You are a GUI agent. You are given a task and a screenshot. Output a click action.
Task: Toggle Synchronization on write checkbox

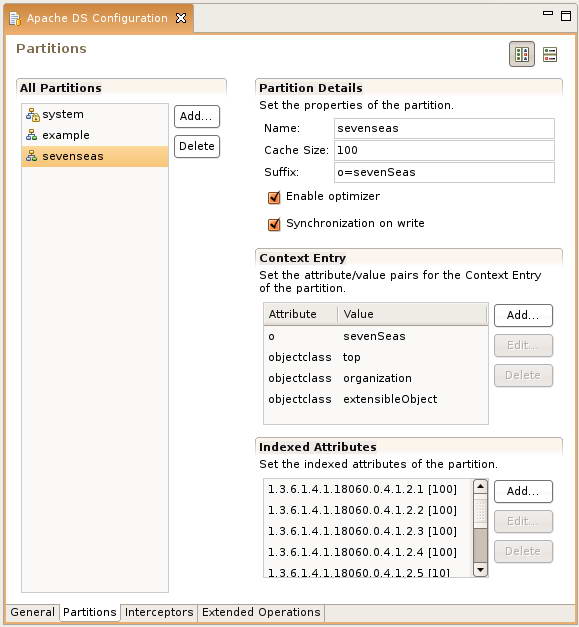pos(274,224)
